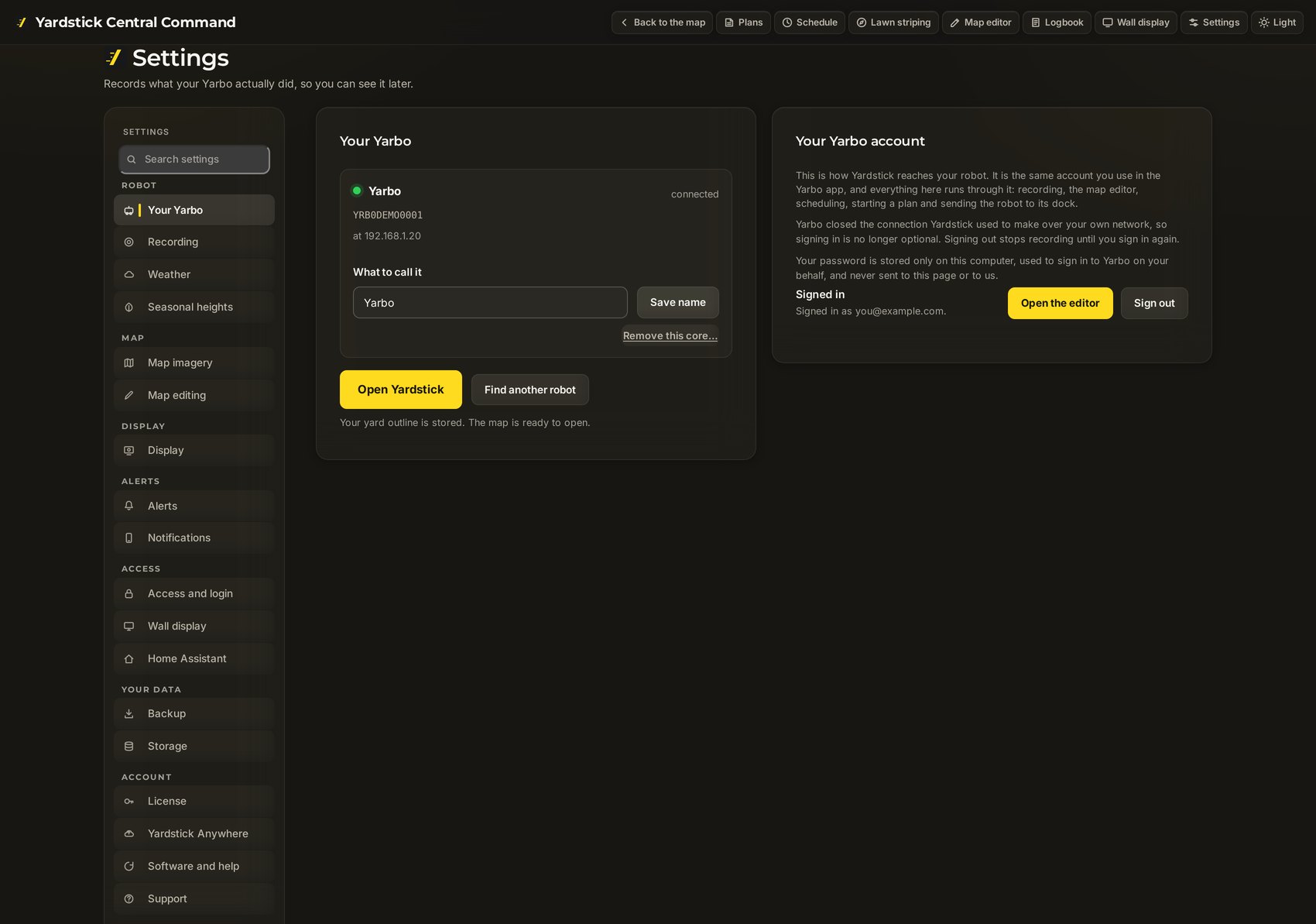
Task: Click Find another robot
Action: (x=530, y=390)
